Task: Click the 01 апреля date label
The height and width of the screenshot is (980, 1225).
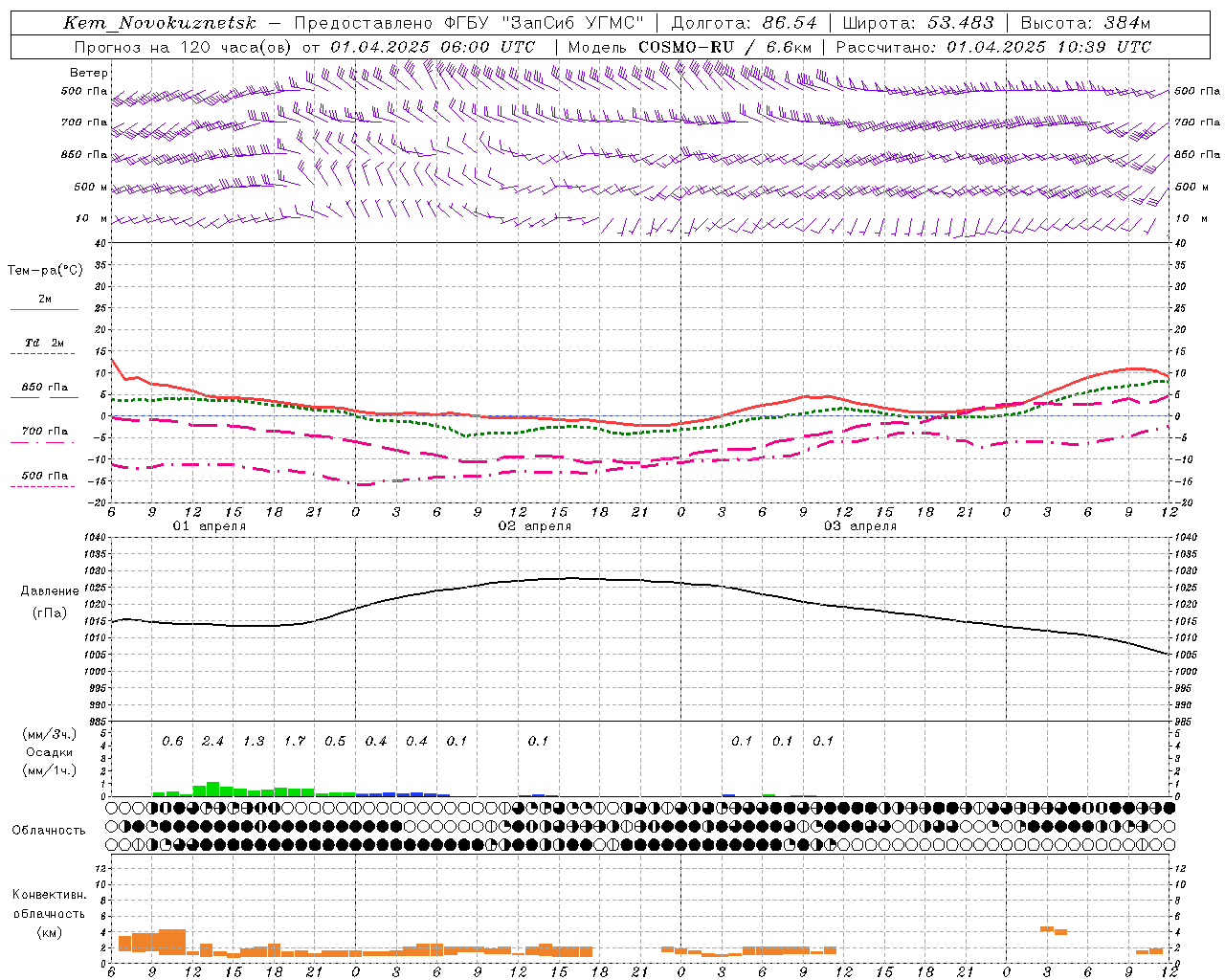Action: click(209, 526)
